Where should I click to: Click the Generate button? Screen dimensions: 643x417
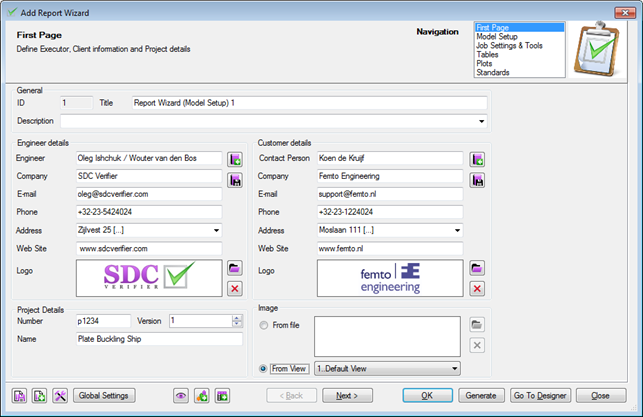[481, 396]
